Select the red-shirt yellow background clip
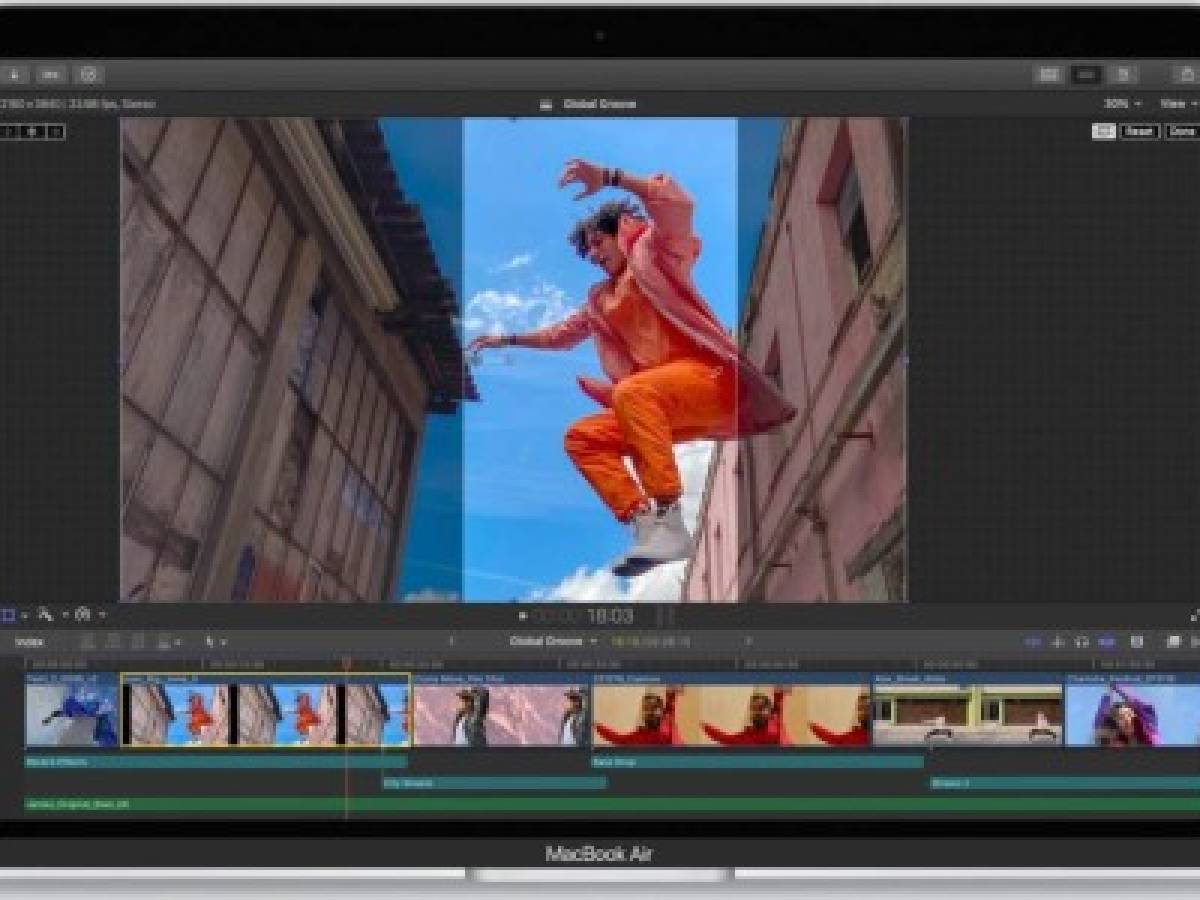Screen dimensions: 1200x900 732,710
